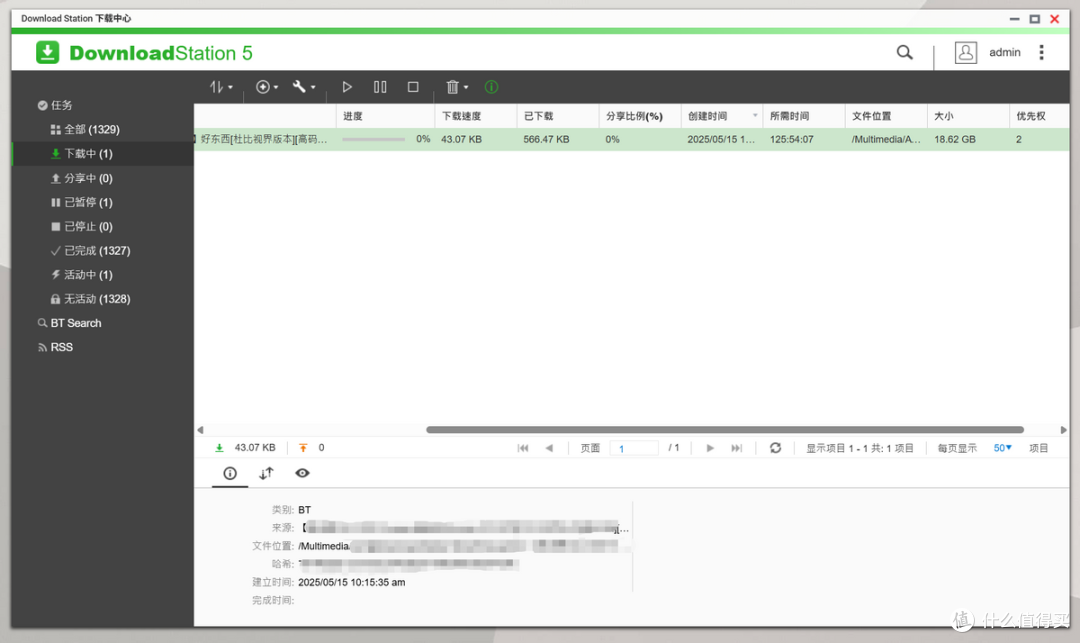The height and width of the screenshot is (643, 1080).
Task: Open the three-dot more options menu
Action: (x=1041, y=52)
